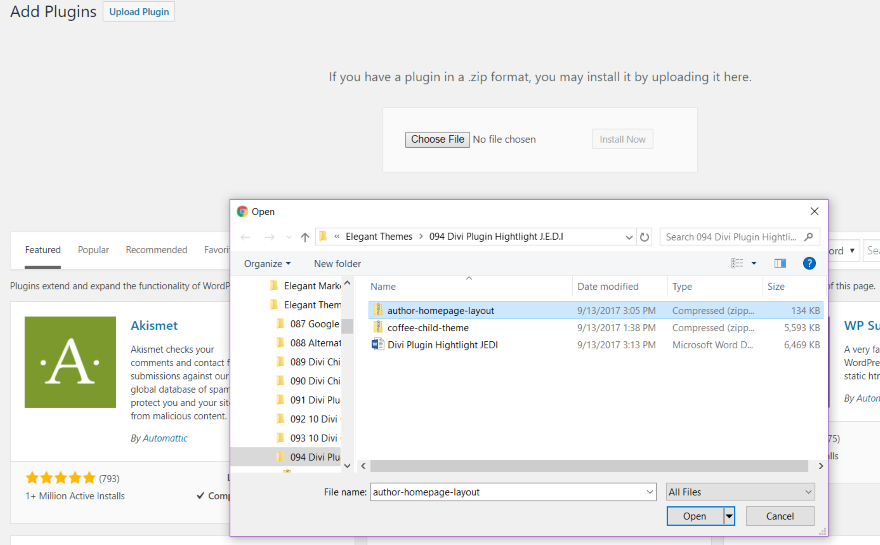Click the Choose File button
This screenshot has height=545, width=880.
tap(437, 139)
